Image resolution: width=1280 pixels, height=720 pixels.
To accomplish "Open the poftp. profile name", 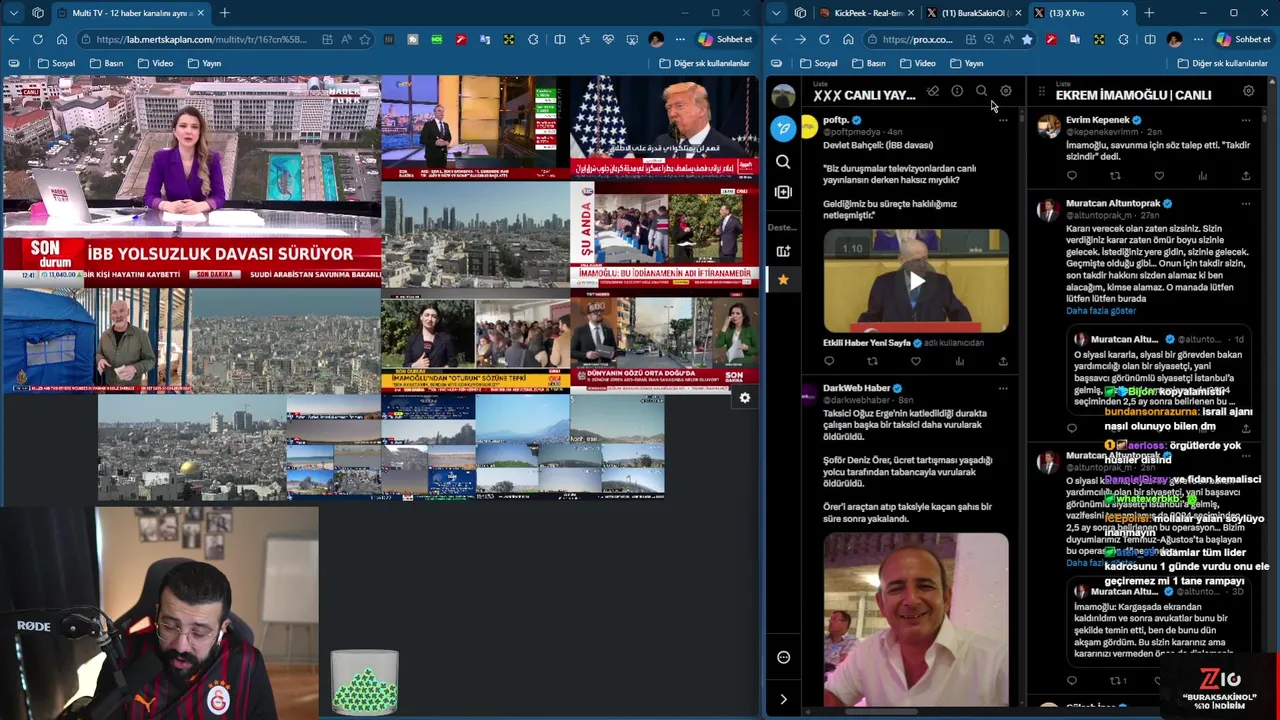I will pos(836,120).
